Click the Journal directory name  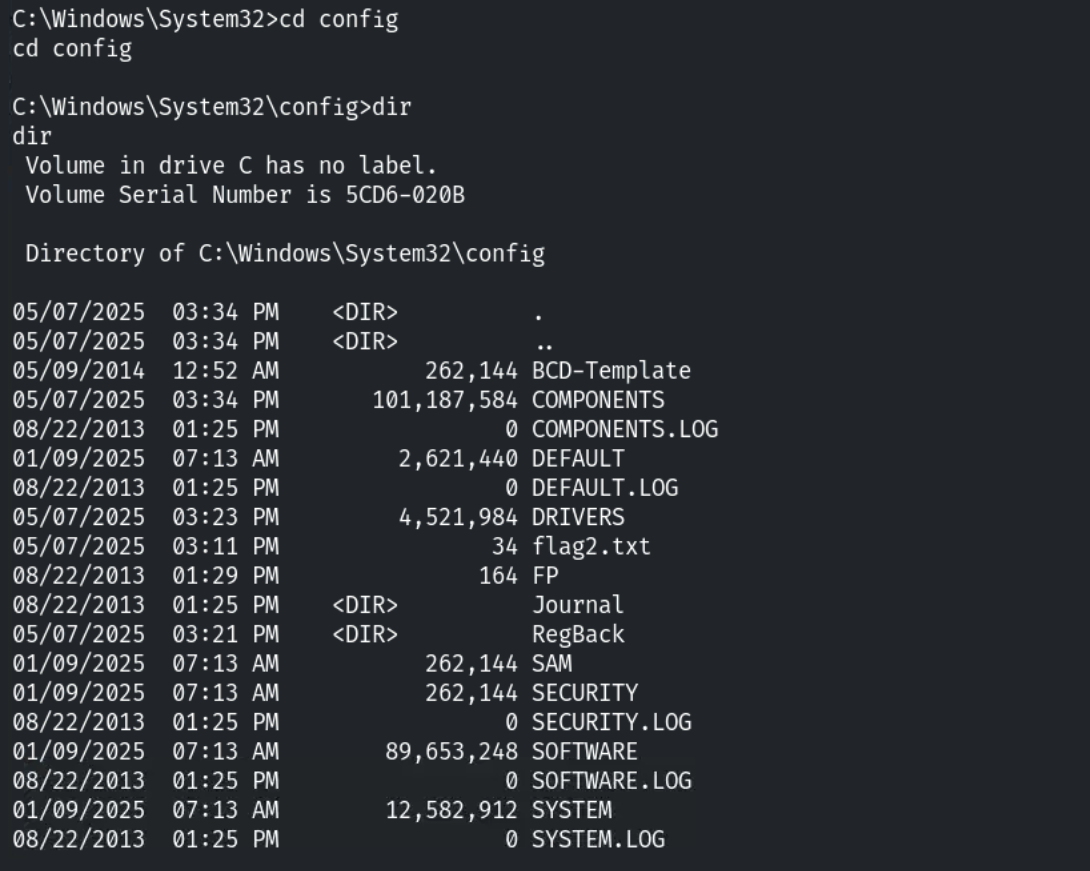coord(578,605)
